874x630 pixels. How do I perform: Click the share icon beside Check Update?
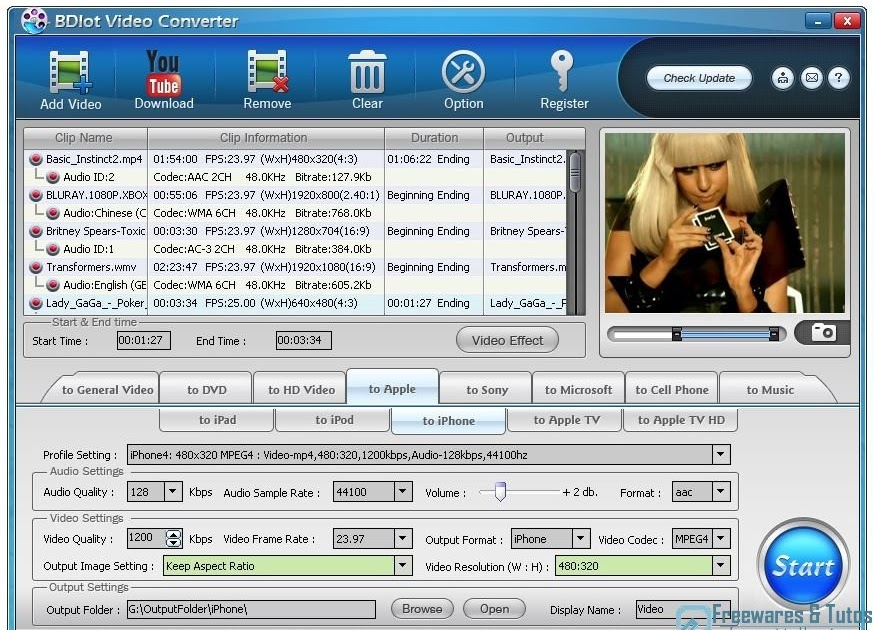click(x=783, y=78)
